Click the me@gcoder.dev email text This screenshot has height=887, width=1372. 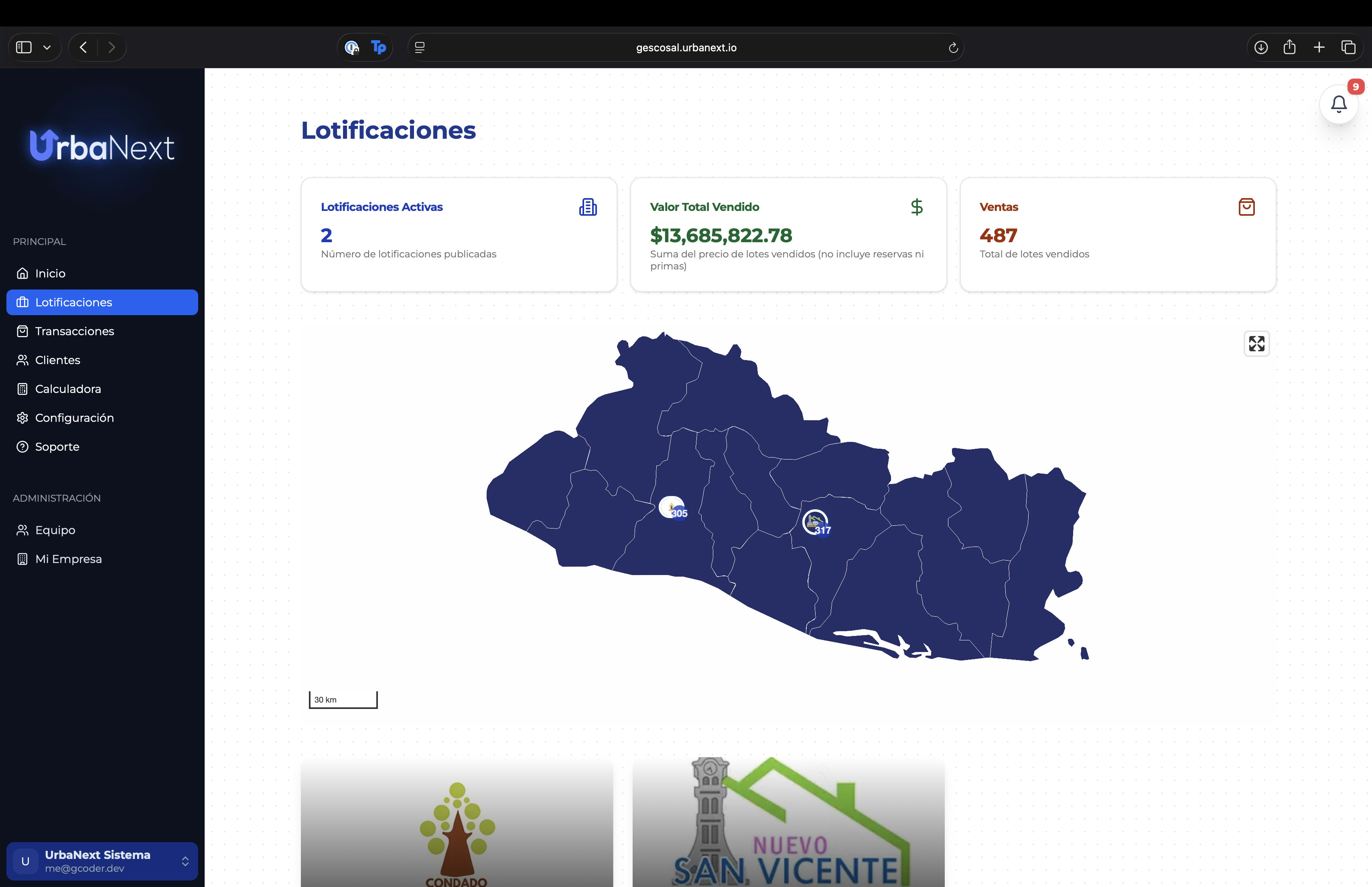[85, 869]
